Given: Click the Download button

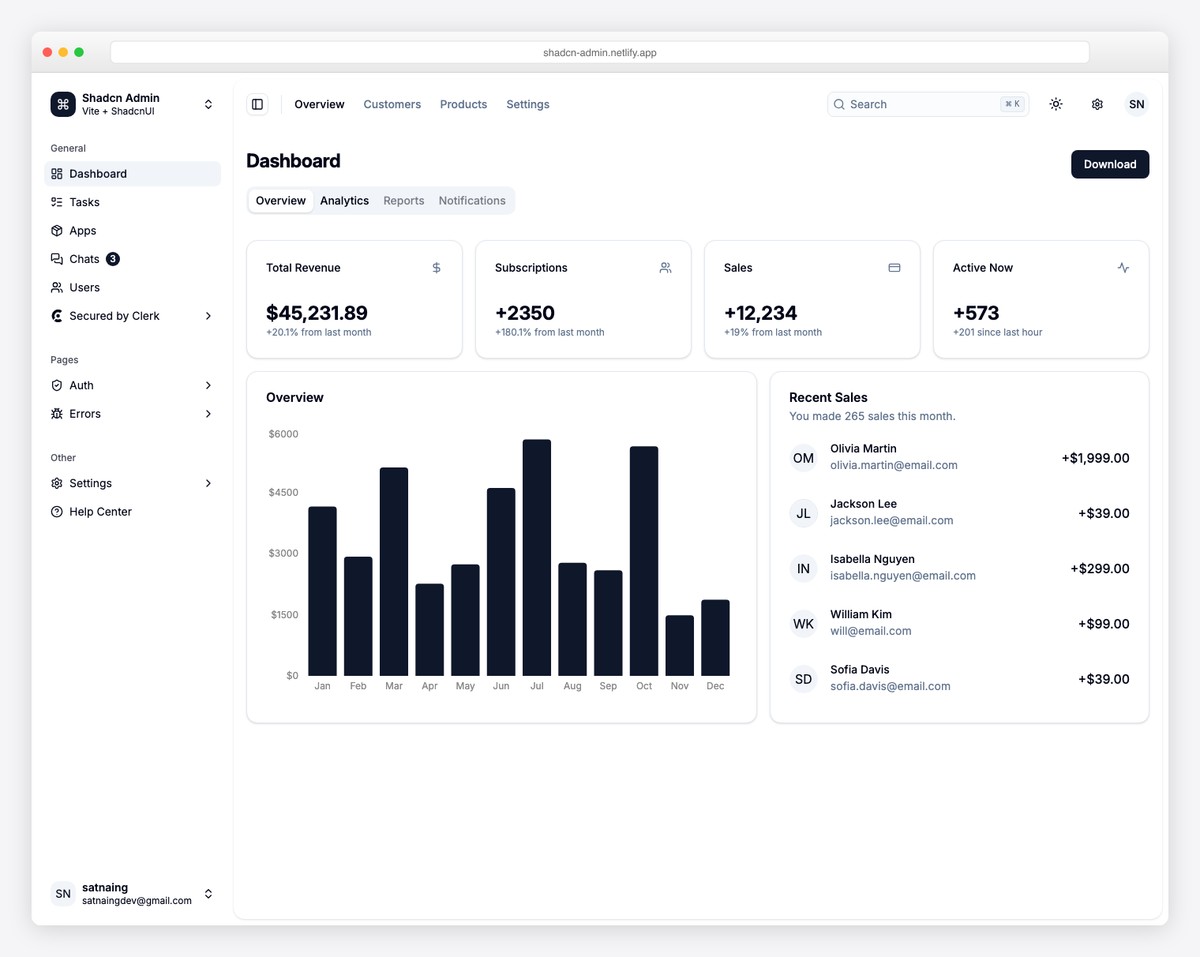Looking at the screenshot, I should tap(1109, 164).
